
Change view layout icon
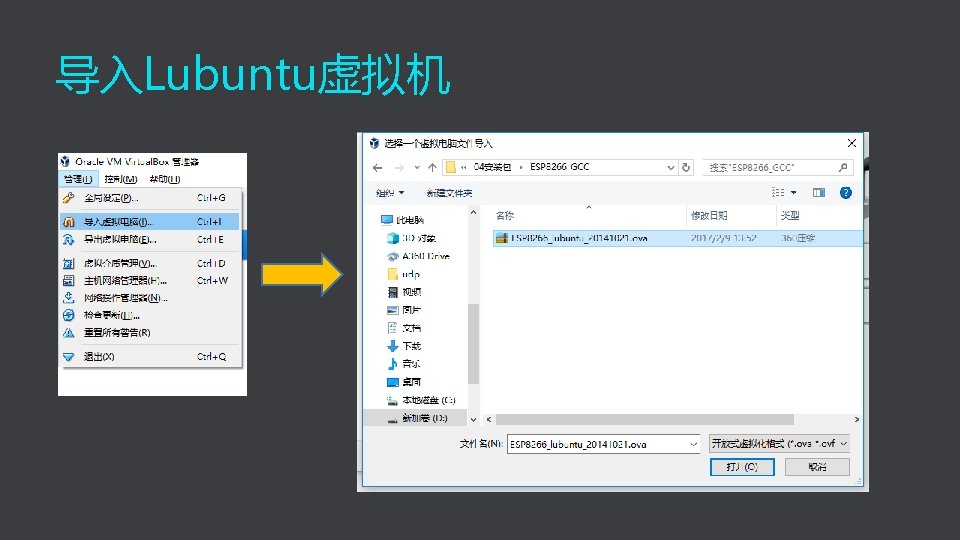click(778, 192)
